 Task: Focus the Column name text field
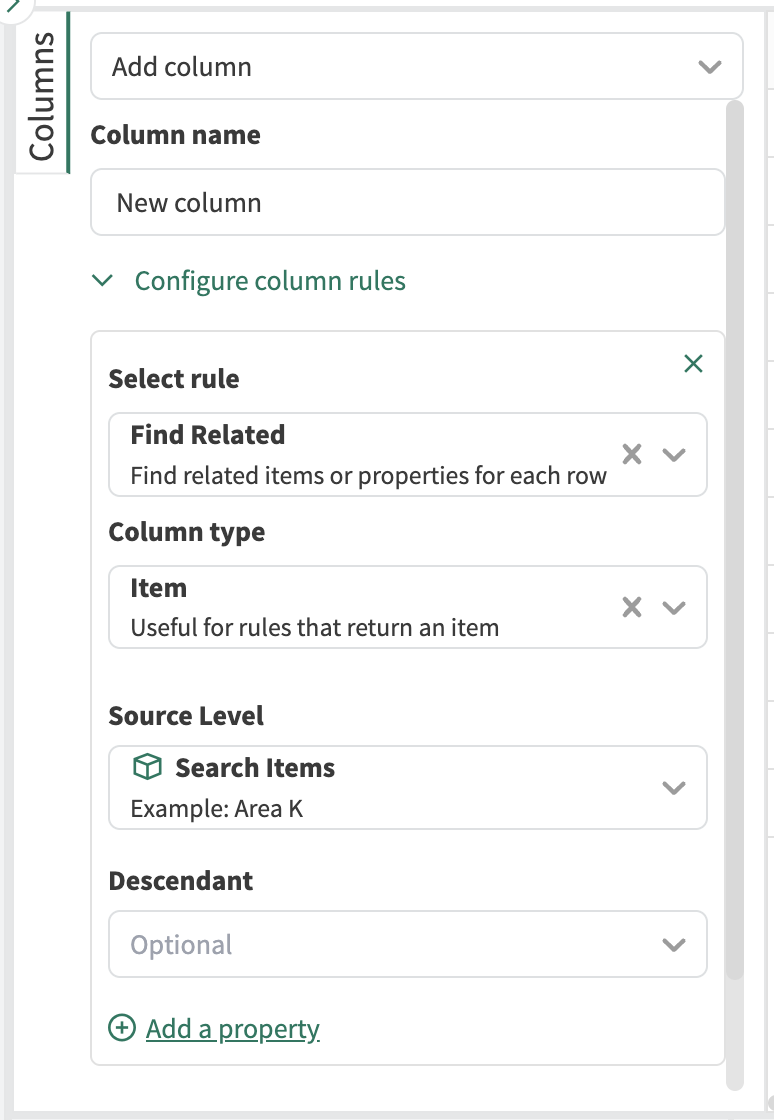click(x=406, y=203)
